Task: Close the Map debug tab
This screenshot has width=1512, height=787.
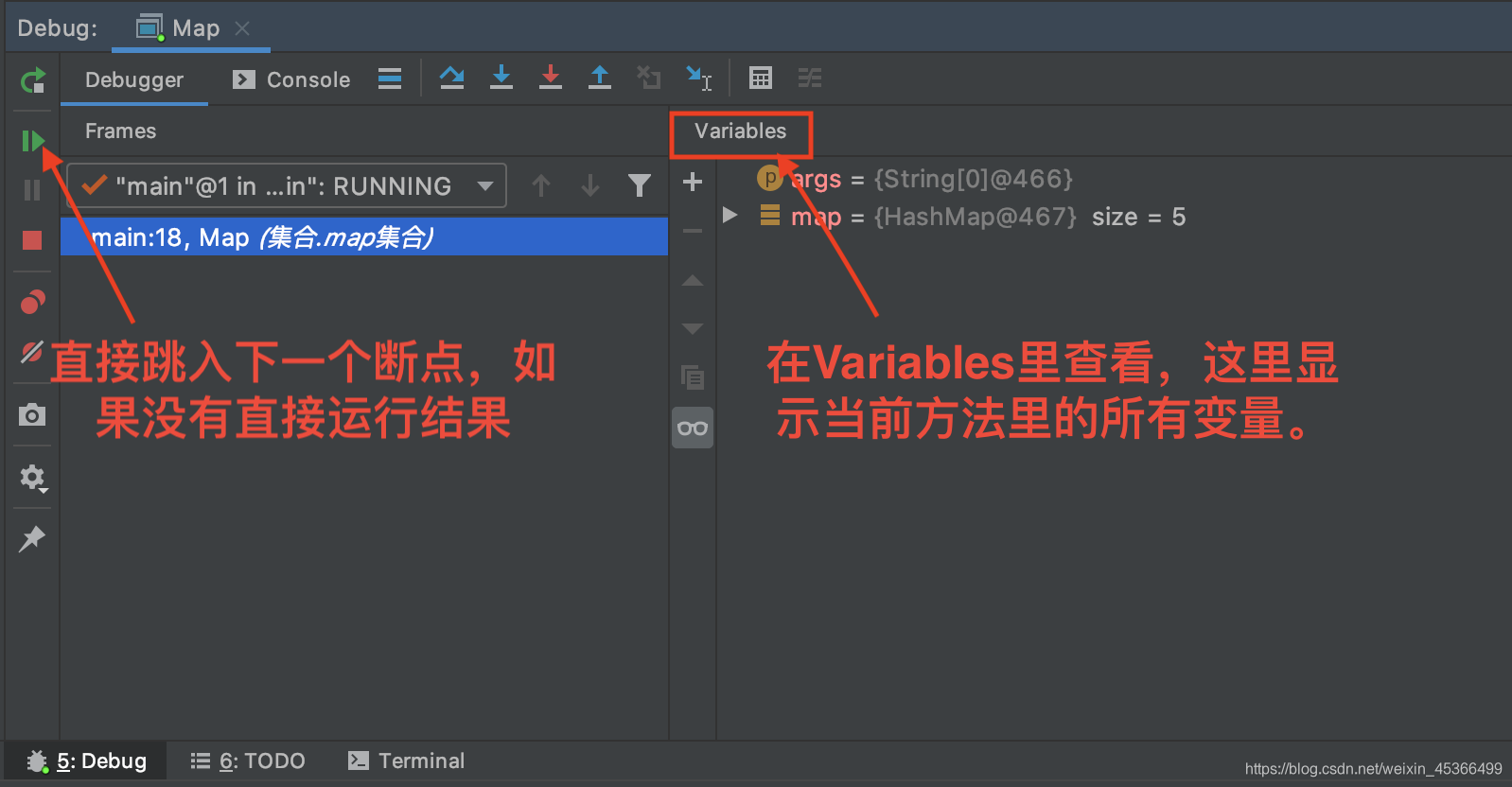Action: tap(242, 28)
